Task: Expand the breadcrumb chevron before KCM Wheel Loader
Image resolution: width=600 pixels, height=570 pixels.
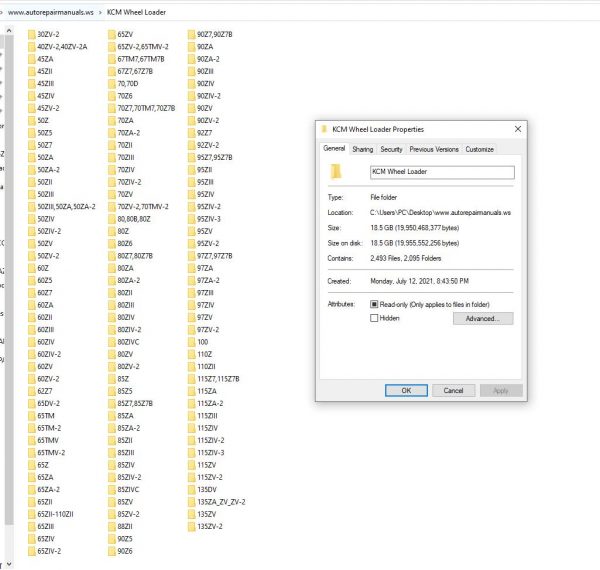Action: click(x=100, y=13)
